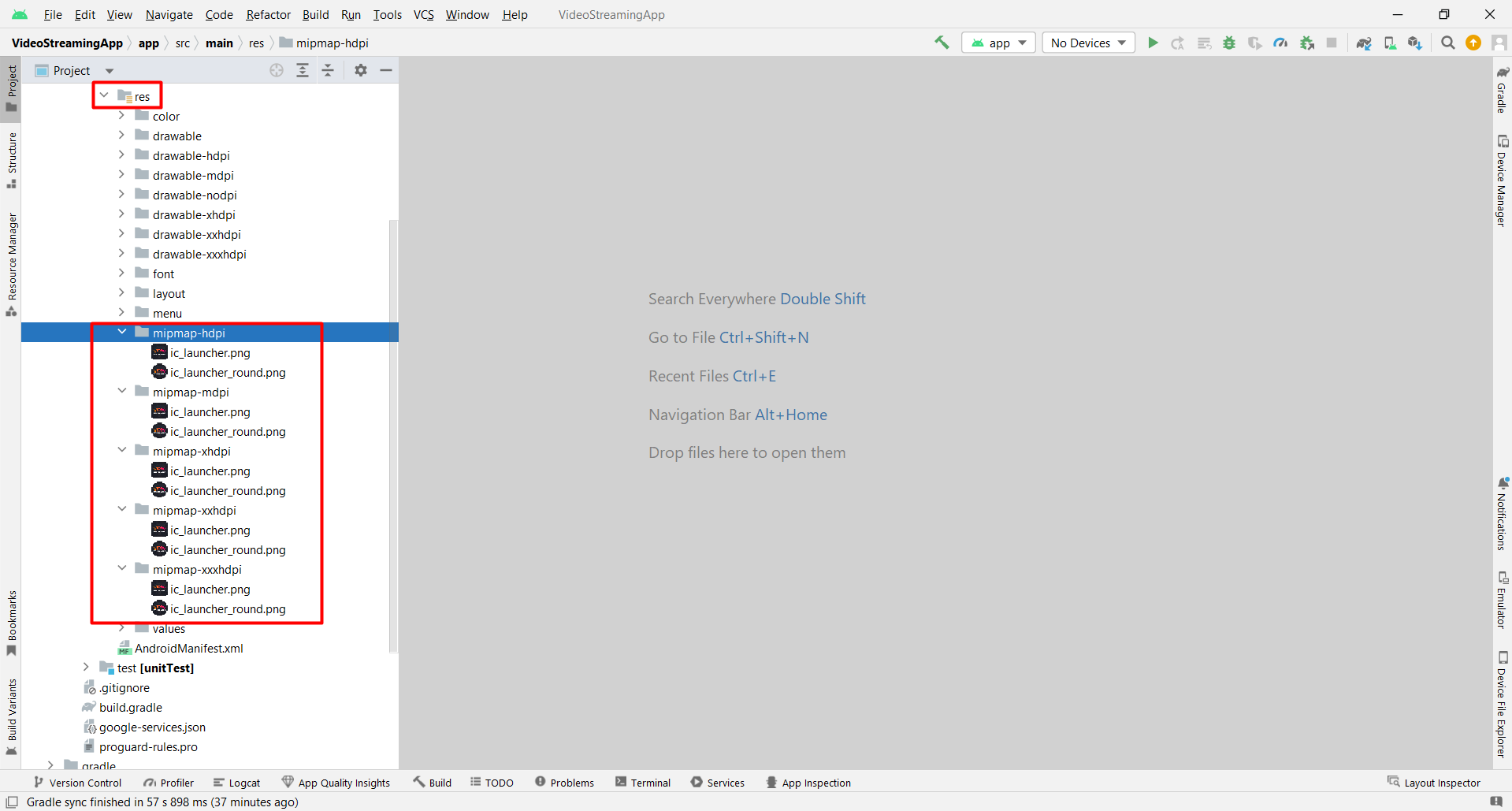Click the Select Opened File target icon
The height and width of the screenshot is (811, 1512).
tap(277, 70)
